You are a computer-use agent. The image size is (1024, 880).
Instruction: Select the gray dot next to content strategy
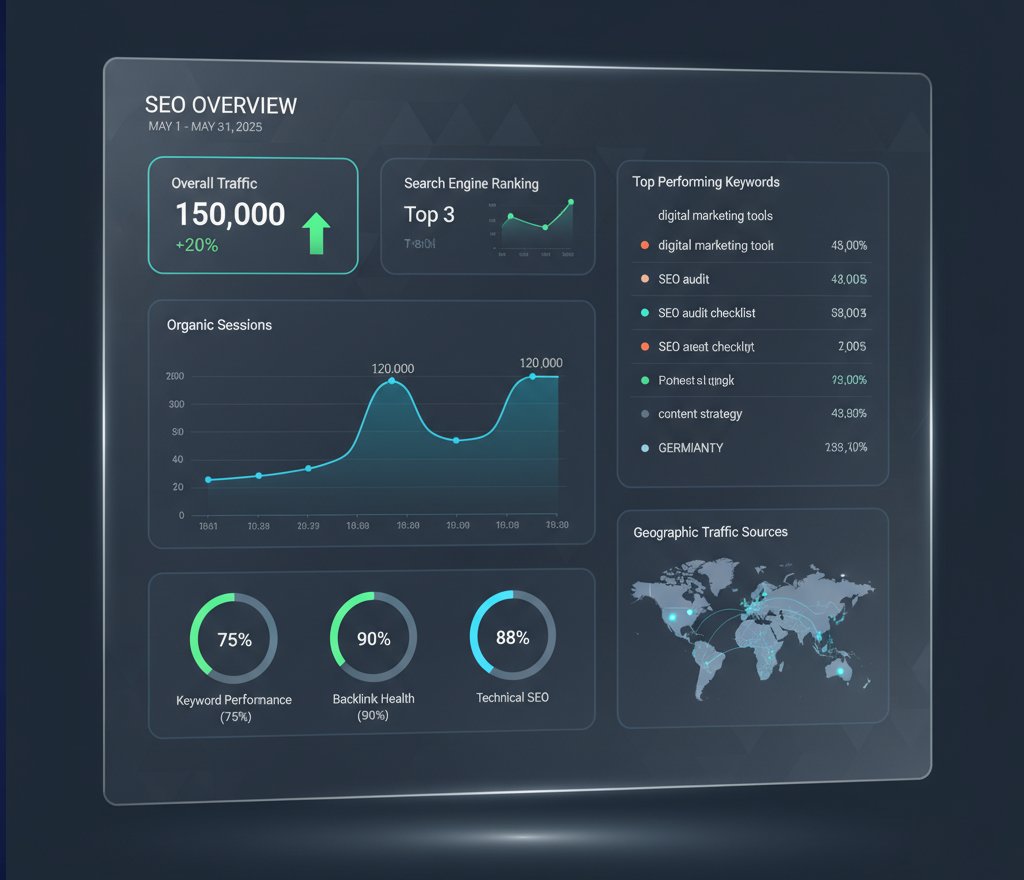(x=645, y=413)
